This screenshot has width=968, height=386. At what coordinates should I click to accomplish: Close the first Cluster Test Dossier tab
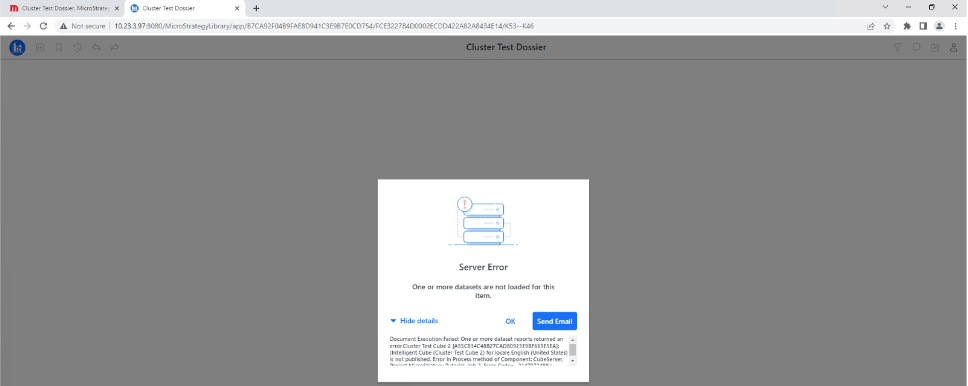117,8
